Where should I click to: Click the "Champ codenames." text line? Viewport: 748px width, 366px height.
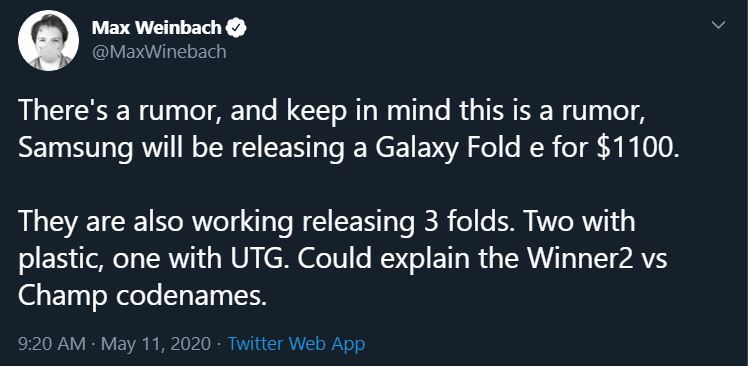click(141, 296)
